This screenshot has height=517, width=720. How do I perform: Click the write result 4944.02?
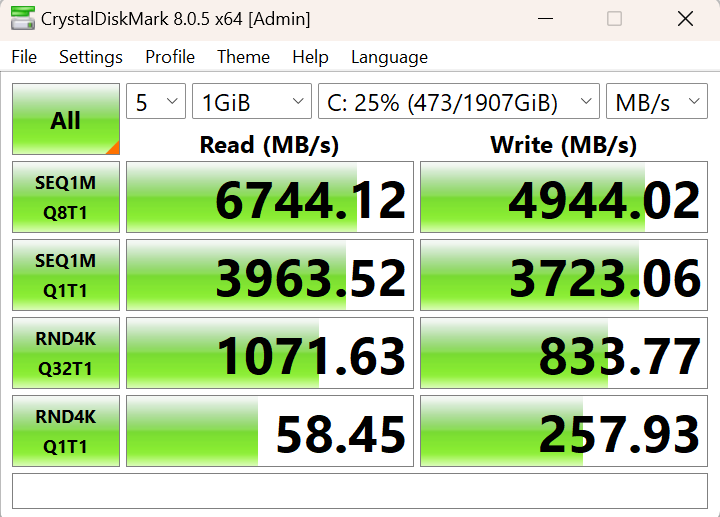click(564, 197)
